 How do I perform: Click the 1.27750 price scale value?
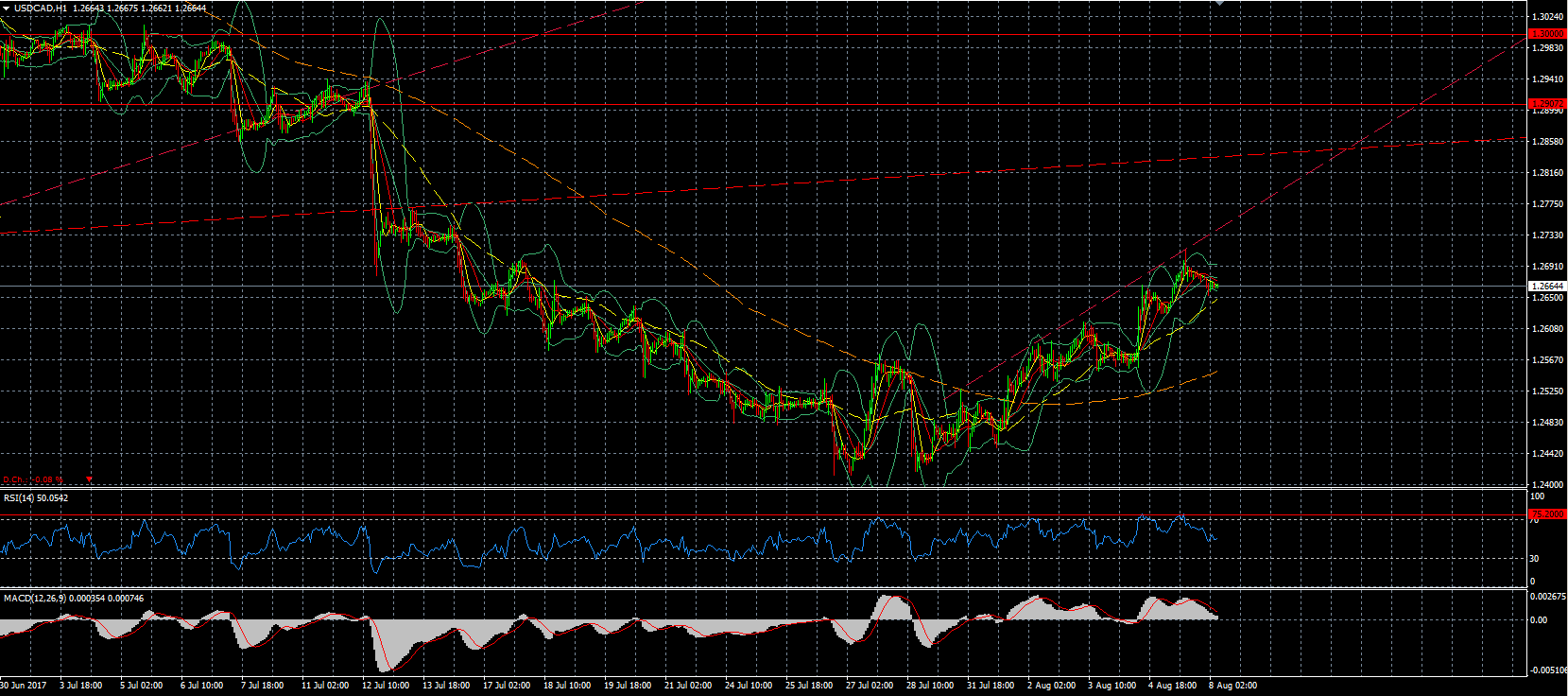(x=1547, y=204)
